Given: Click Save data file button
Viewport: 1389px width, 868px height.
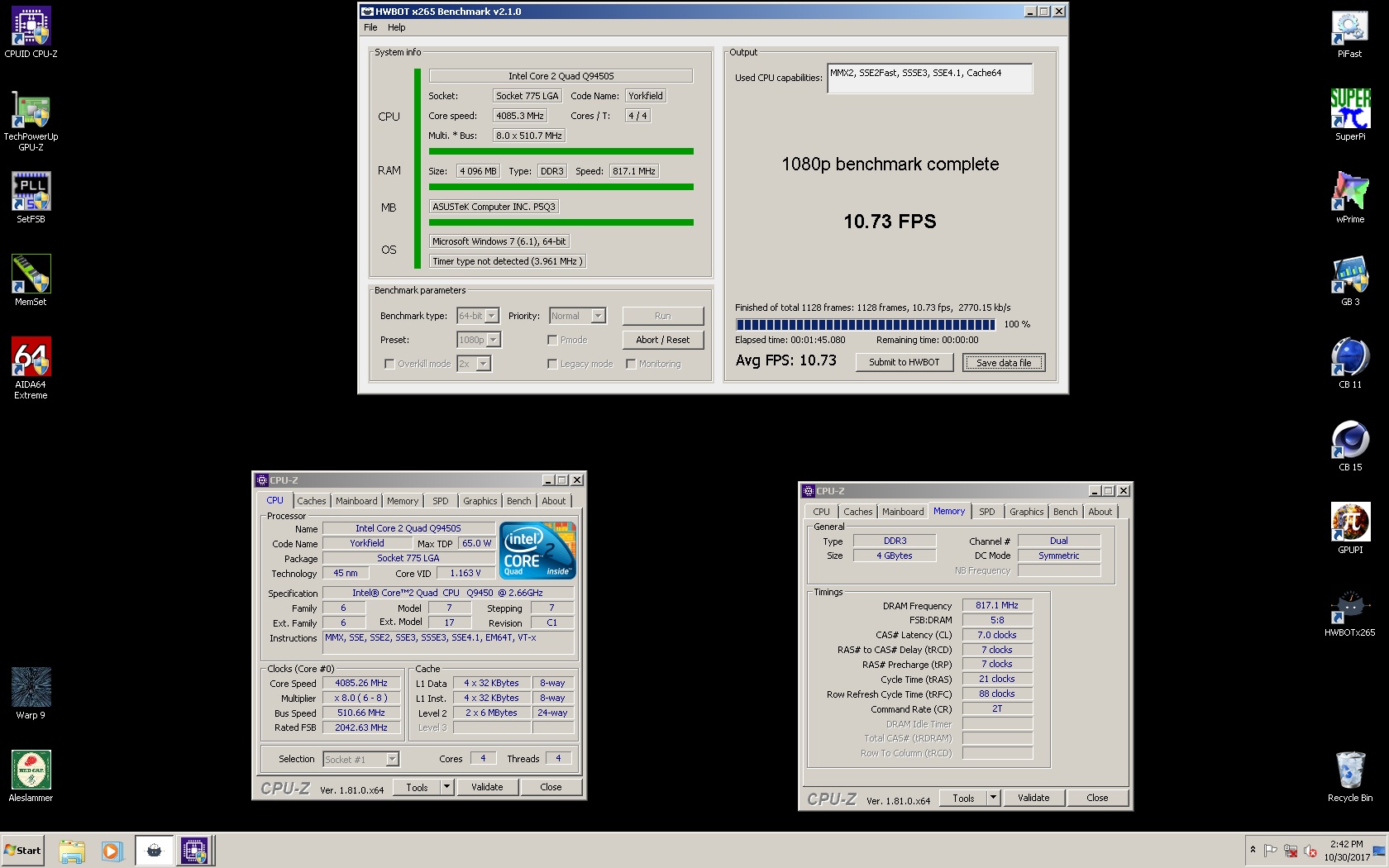Looking at the screenshot, I should click(x=1004, y=362).
